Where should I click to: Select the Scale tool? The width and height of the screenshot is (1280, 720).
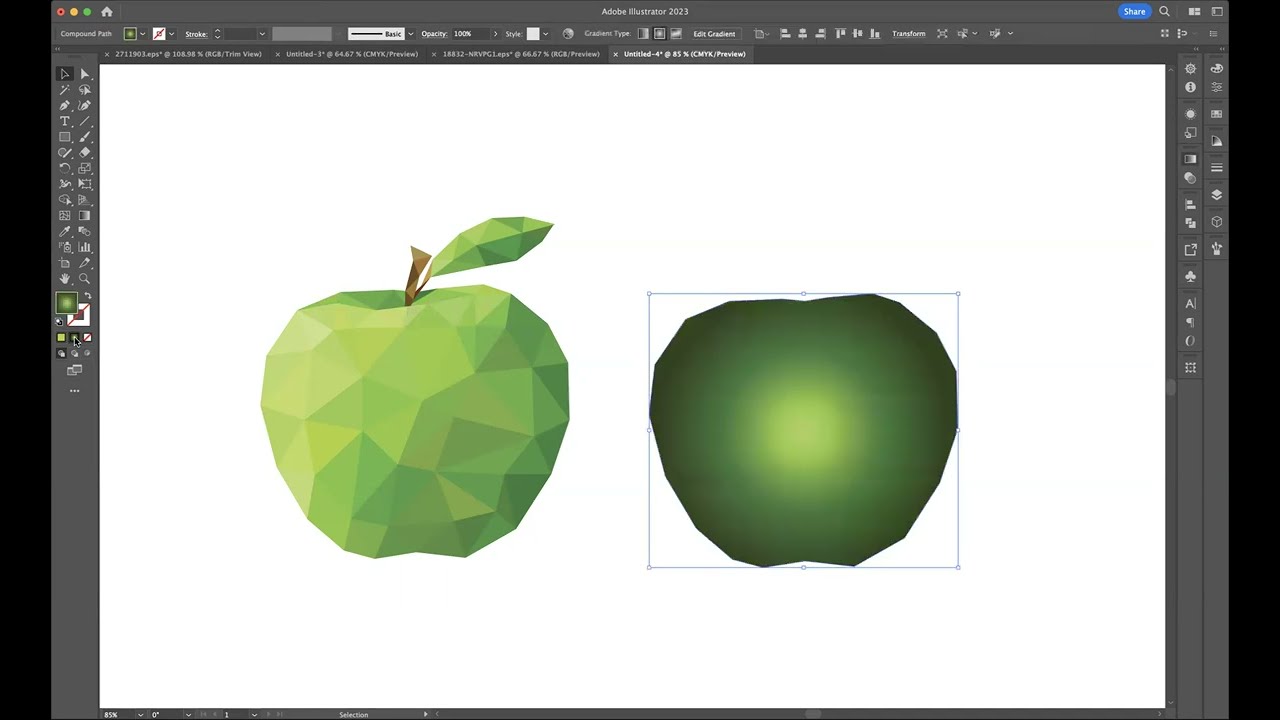coord(84,168)
